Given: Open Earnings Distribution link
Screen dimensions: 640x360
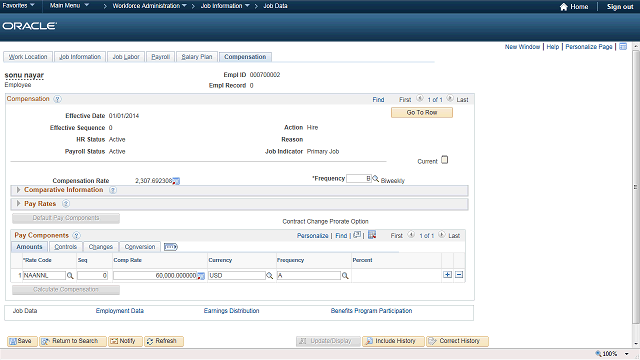Looking at the screenshot, I should click(231, 311).
